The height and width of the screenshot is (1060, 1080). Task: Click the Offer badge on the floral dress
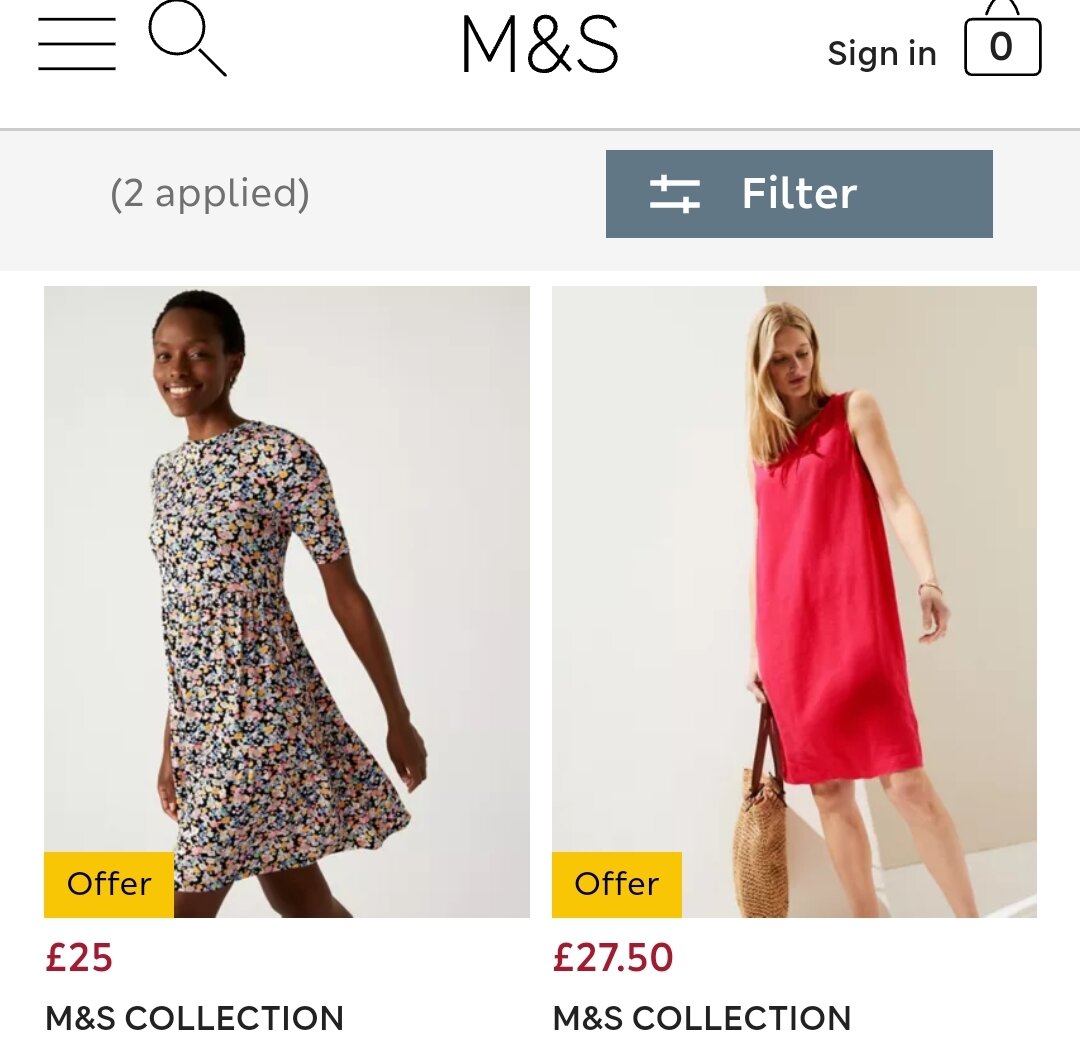108,884
